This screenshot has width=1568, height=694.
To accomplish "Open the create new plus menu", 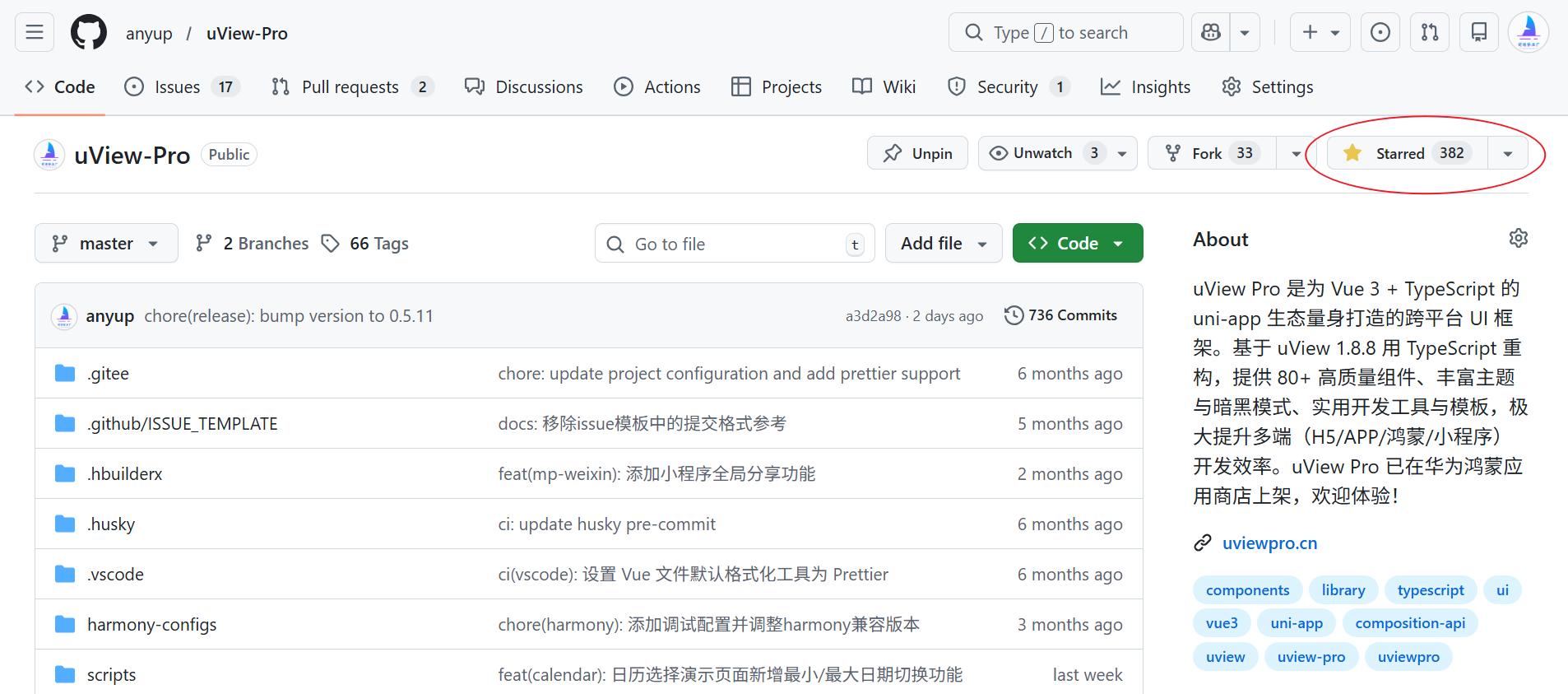I will [1320, 32].
